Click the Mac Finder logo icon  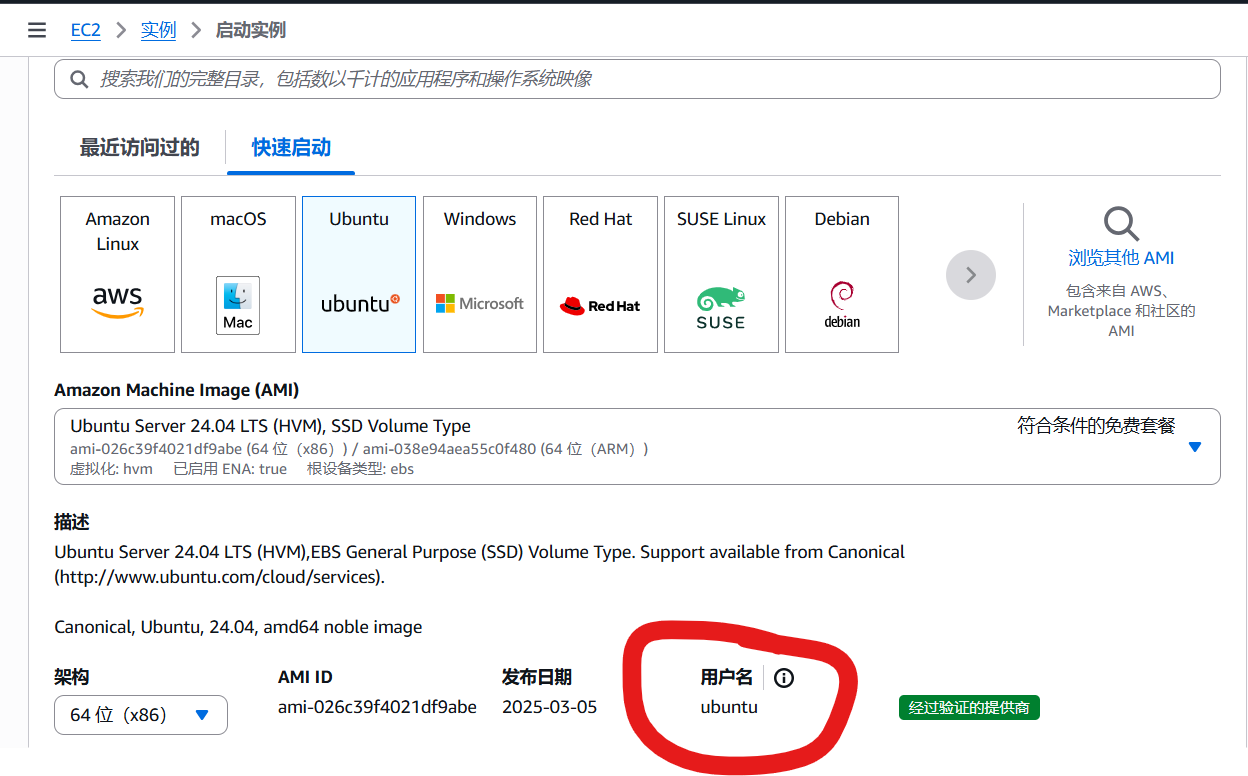pyautogui.click(x=238, y=305)
